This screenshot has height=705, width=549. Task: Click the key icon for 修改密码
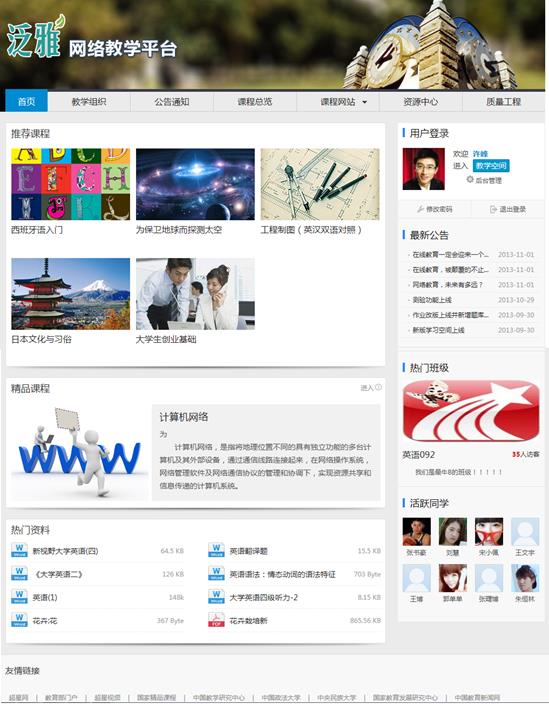point(420,209)
